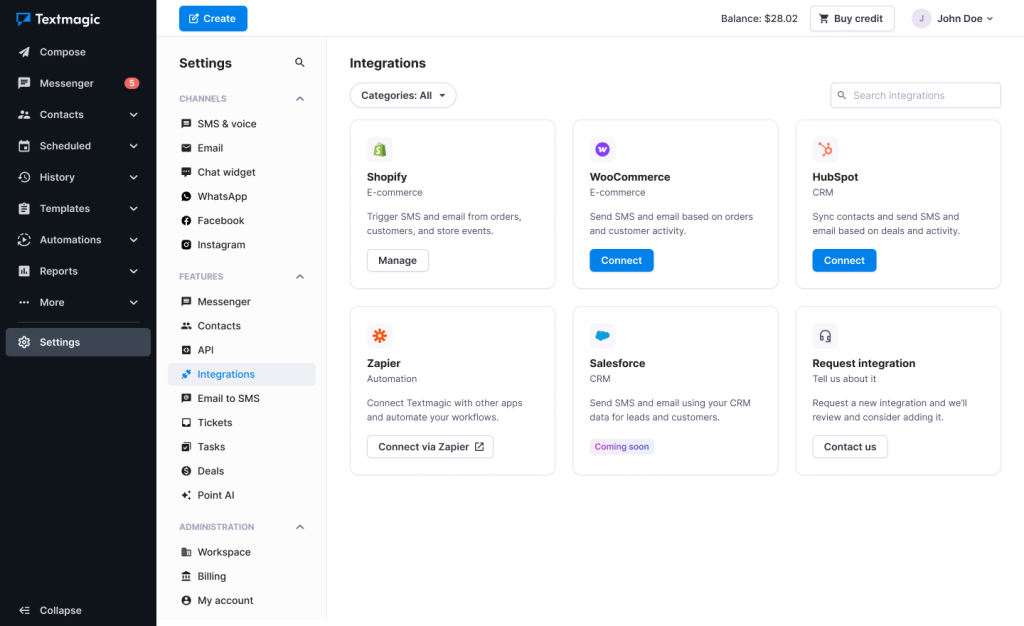Click the Integrations plug icon
This screenshot has height=626, width=1024.
click(186, 374)
